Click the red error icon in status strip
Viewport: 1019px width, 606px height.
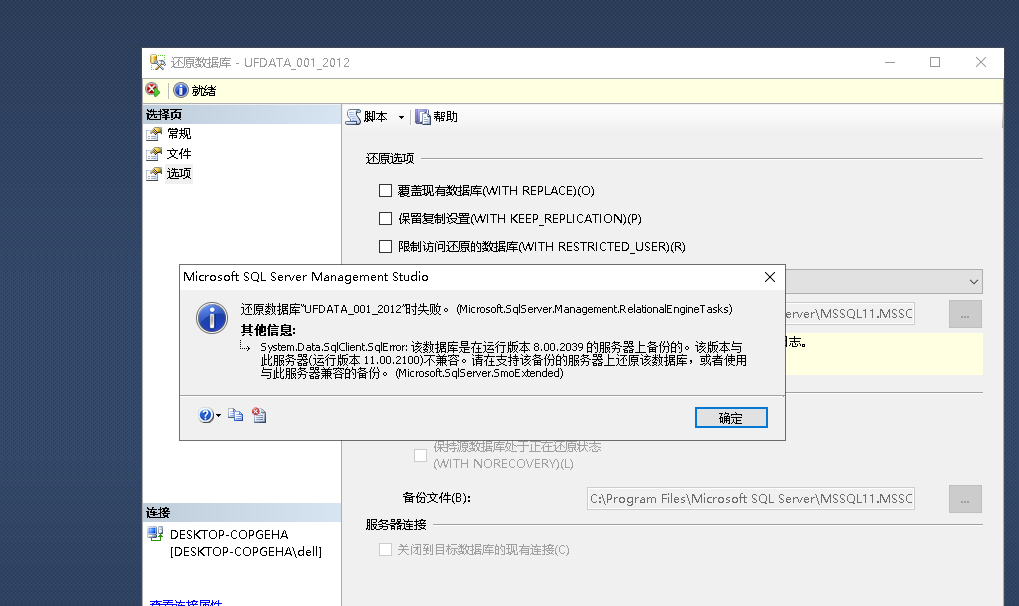(153, 90)
